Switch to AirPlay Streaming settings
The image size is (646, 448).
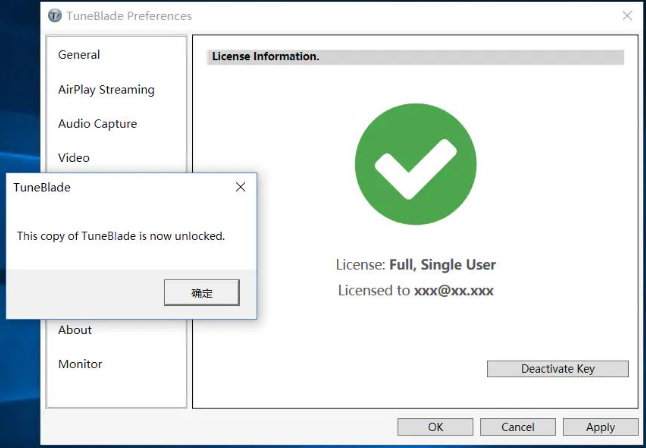click(x=106, y=89)
